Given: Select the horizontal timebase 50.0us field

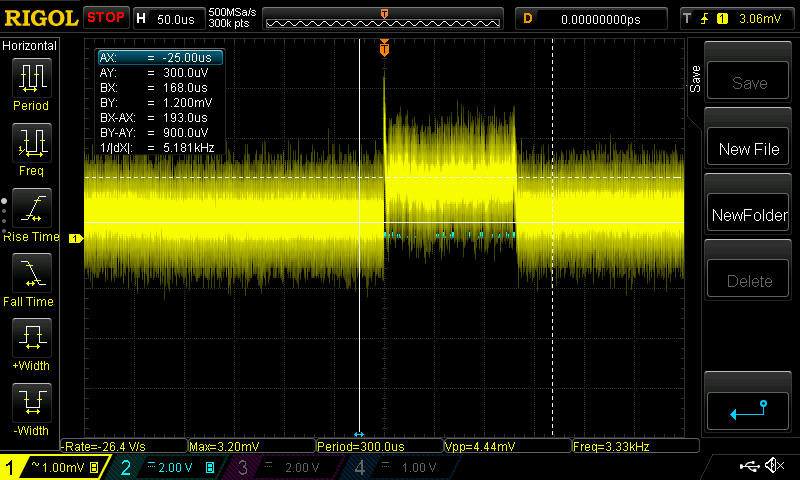Looking at the screenshot, I should tap(168, 19).
